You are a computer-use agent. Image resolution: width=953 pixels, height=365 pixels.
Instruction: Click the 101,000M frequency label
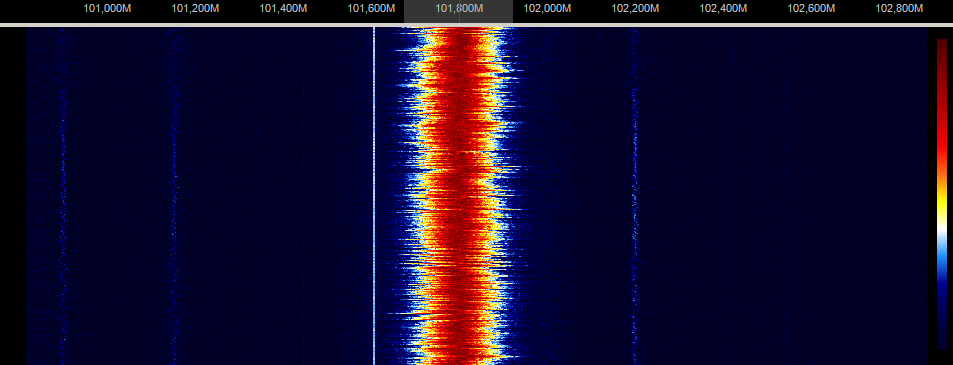point(108,9)
